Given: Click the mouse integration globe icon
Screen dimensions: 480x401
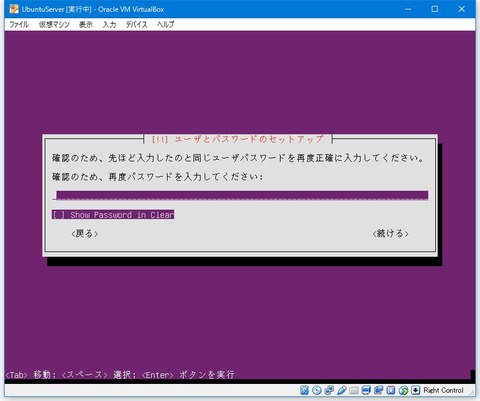Looking at the screenshot, I should [x=403, y=390].
